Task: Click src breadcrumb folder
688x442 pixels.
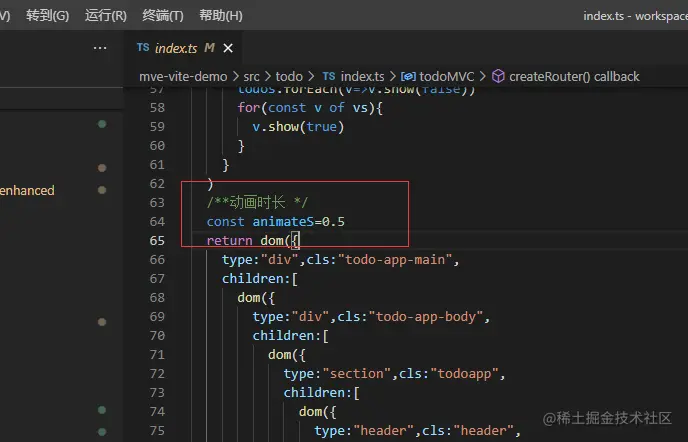Action: point(251,76)
